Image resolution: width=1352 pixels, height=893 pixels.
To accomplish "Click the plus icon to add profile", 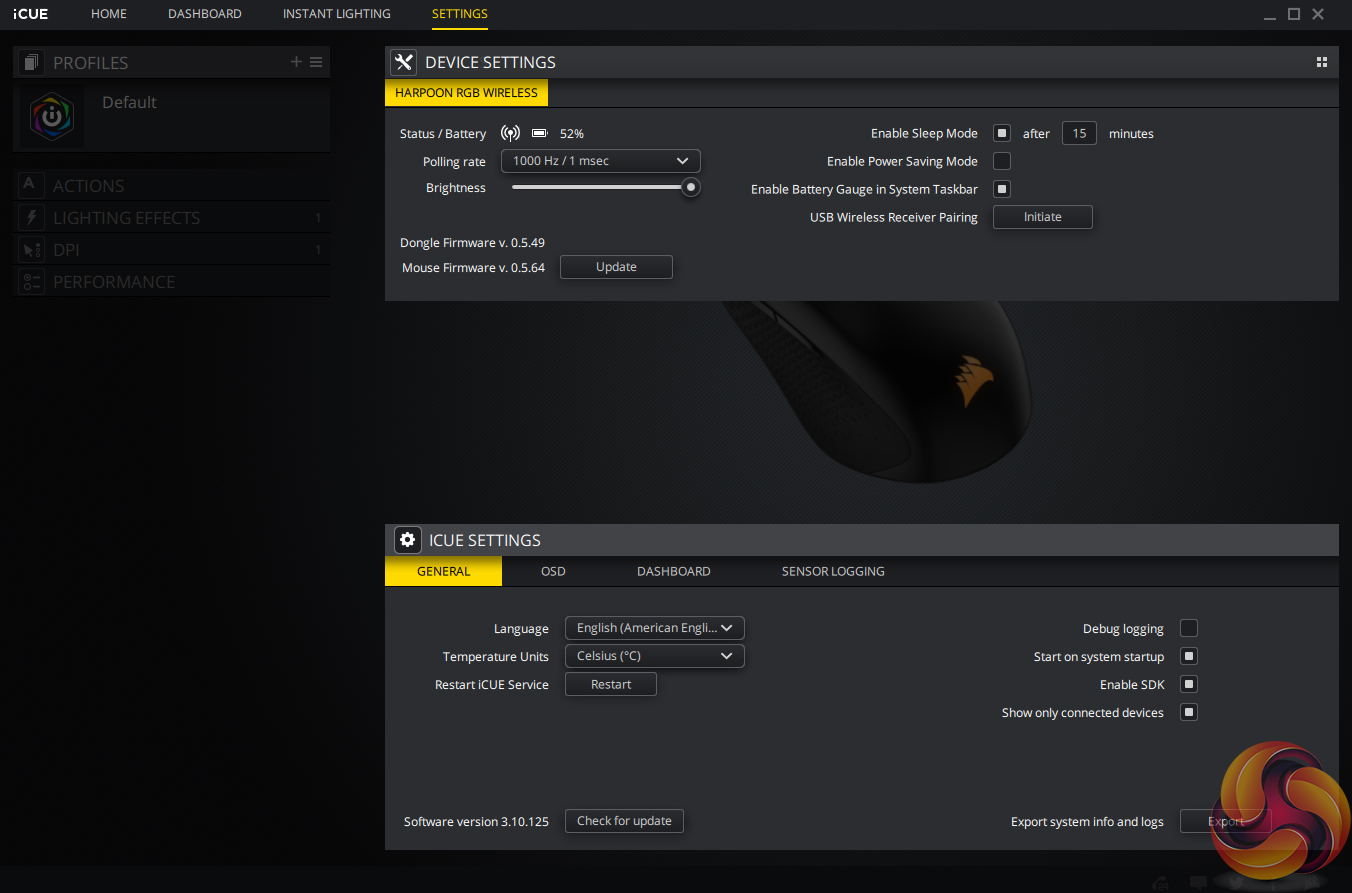I will [x=296, y=62].
